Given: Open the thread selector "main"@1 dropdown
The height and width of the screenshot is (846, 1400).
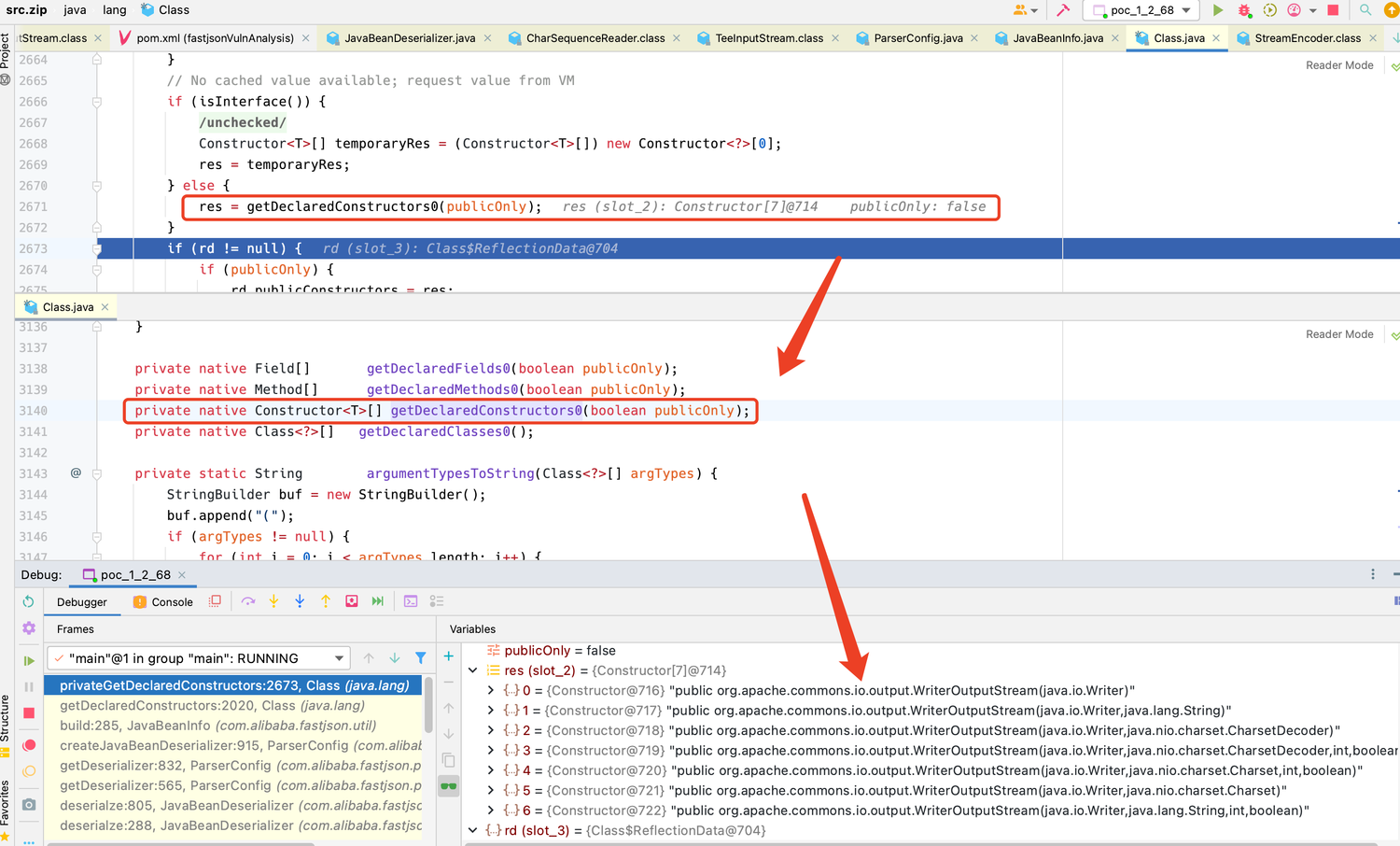Looking at the screenshot, I should (198, 658).
